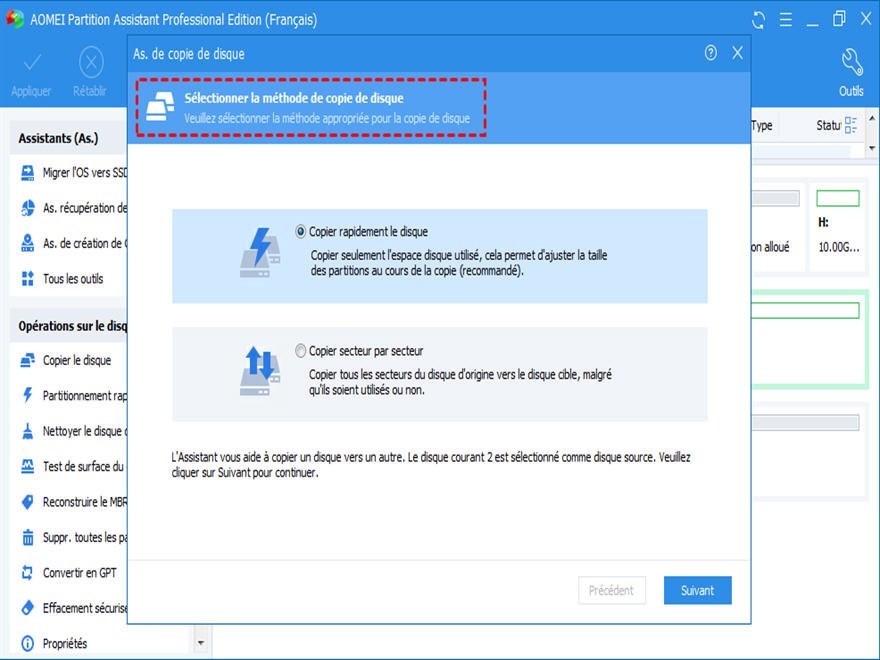
Task: Click the quick disk copy lightning drive icon
Action: pyautogui.click(x=260, y=253)
